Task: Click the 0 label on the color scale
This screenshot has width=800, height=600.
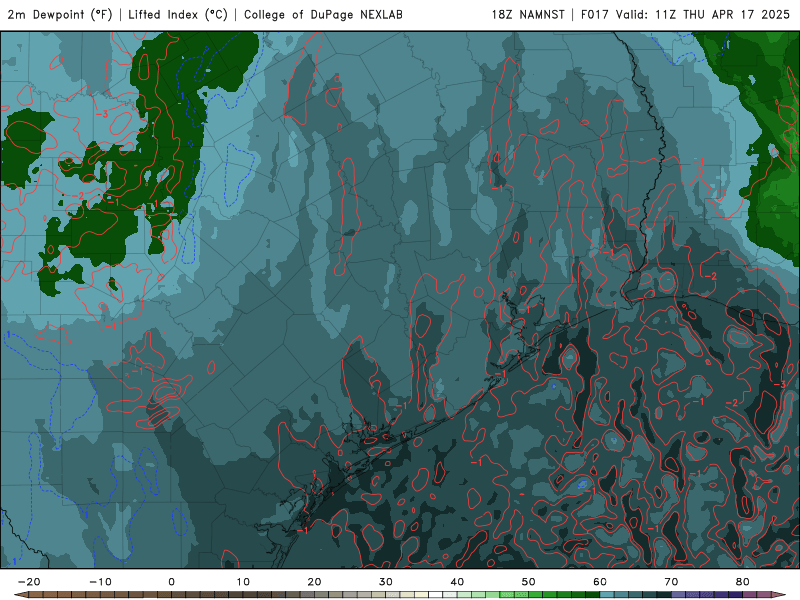Action: [x=171, y=582]
